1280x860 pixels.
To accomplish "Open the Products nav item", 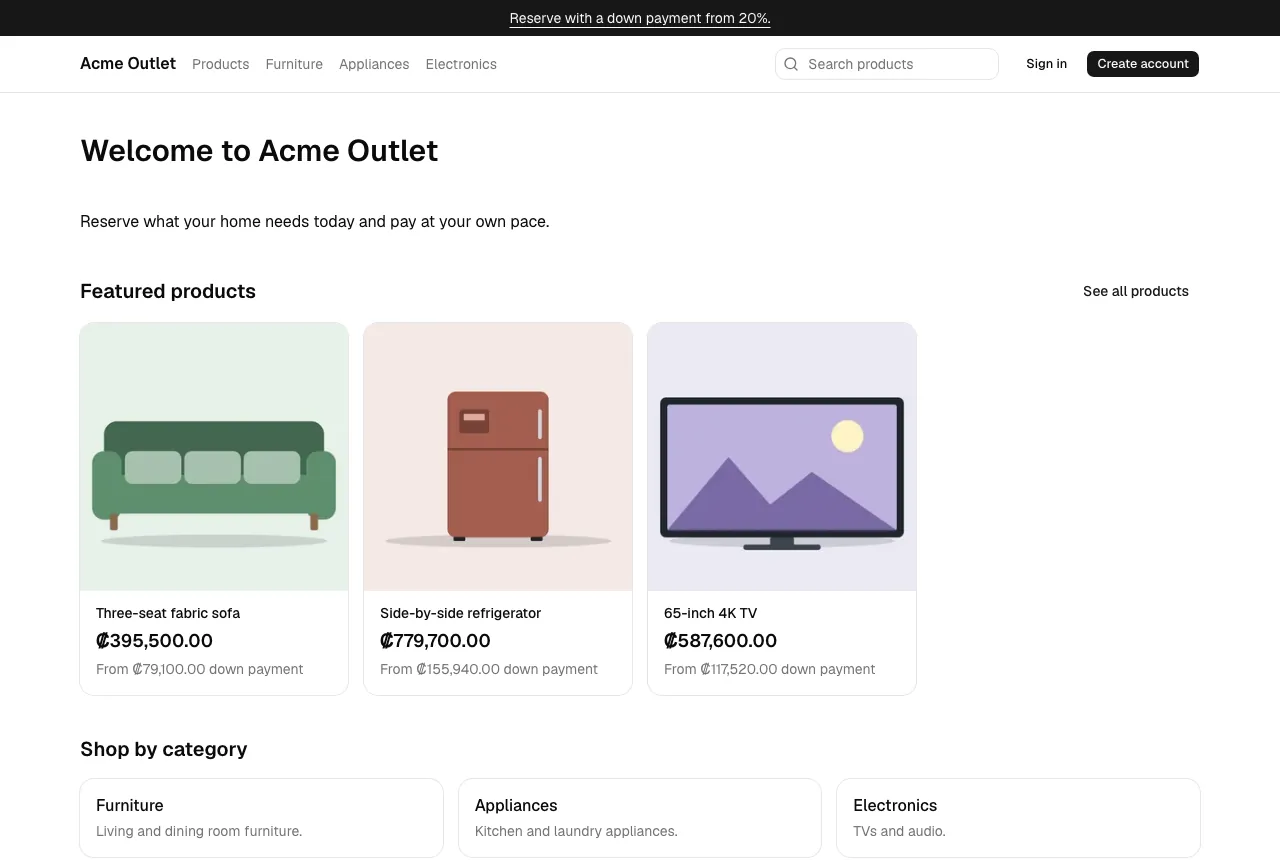I will [220, 64].
